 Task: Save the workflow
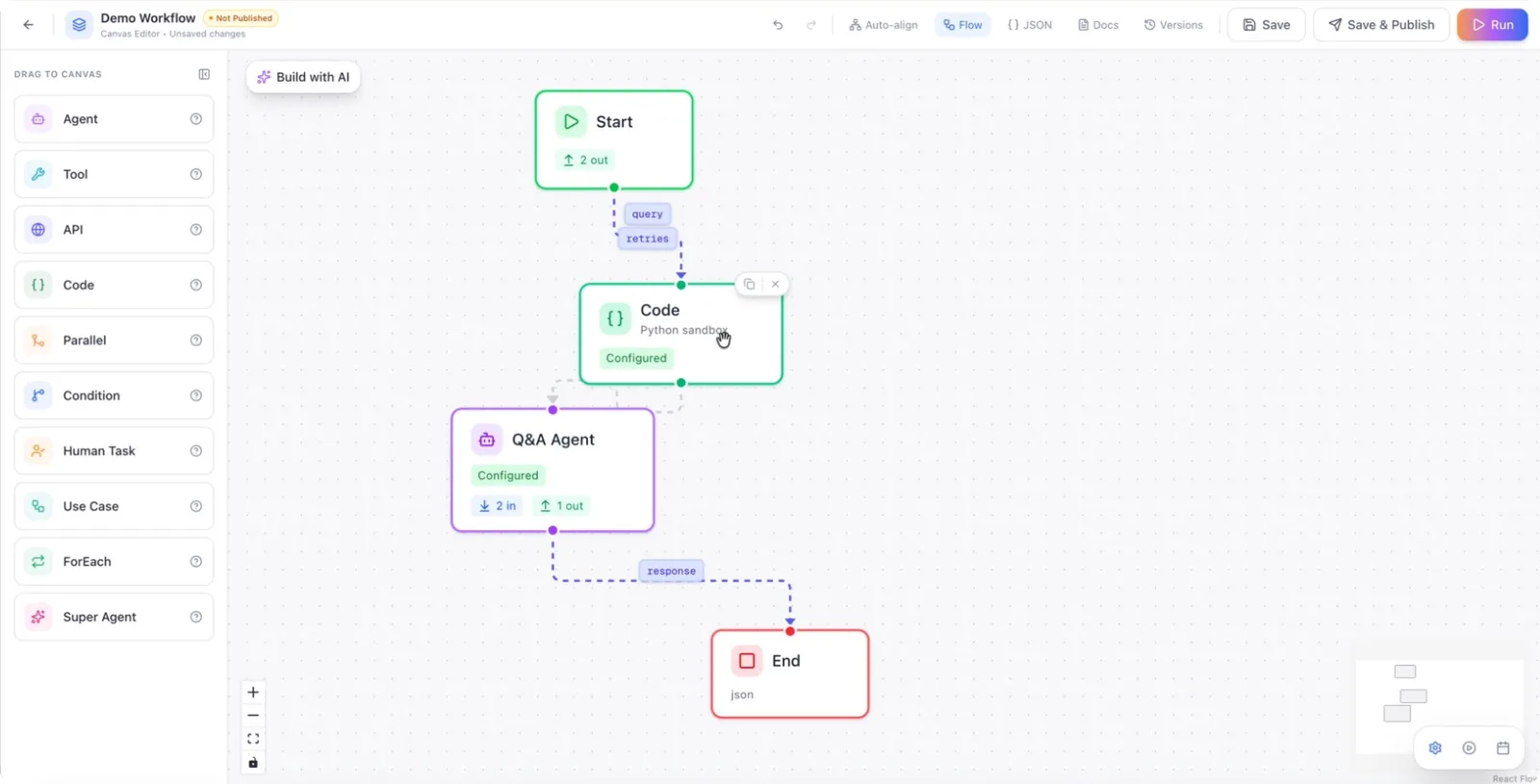click(x=1267, y=25)
